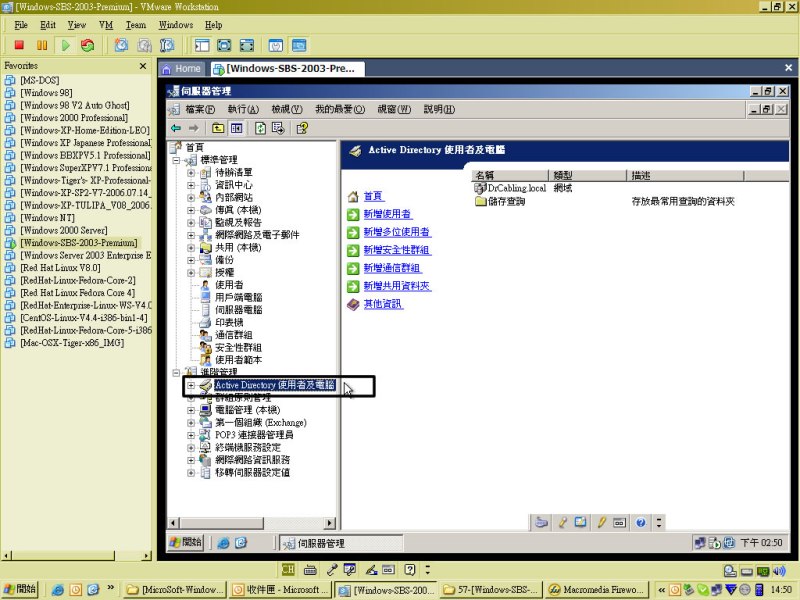Open the VM menu in VMware
This screenshot has width=800, height=600.
[106, 25]
